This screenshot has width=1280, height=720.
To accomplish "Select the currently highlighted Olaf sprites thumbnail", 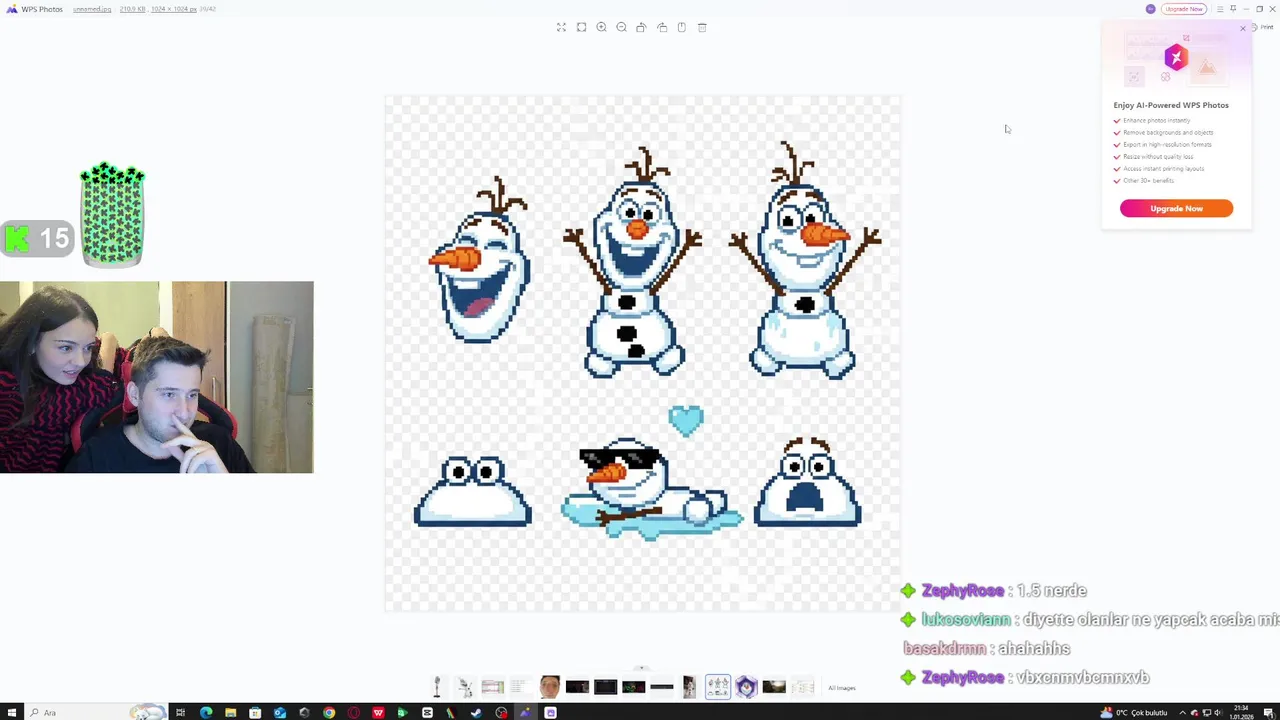I will [x=718, y=687].
